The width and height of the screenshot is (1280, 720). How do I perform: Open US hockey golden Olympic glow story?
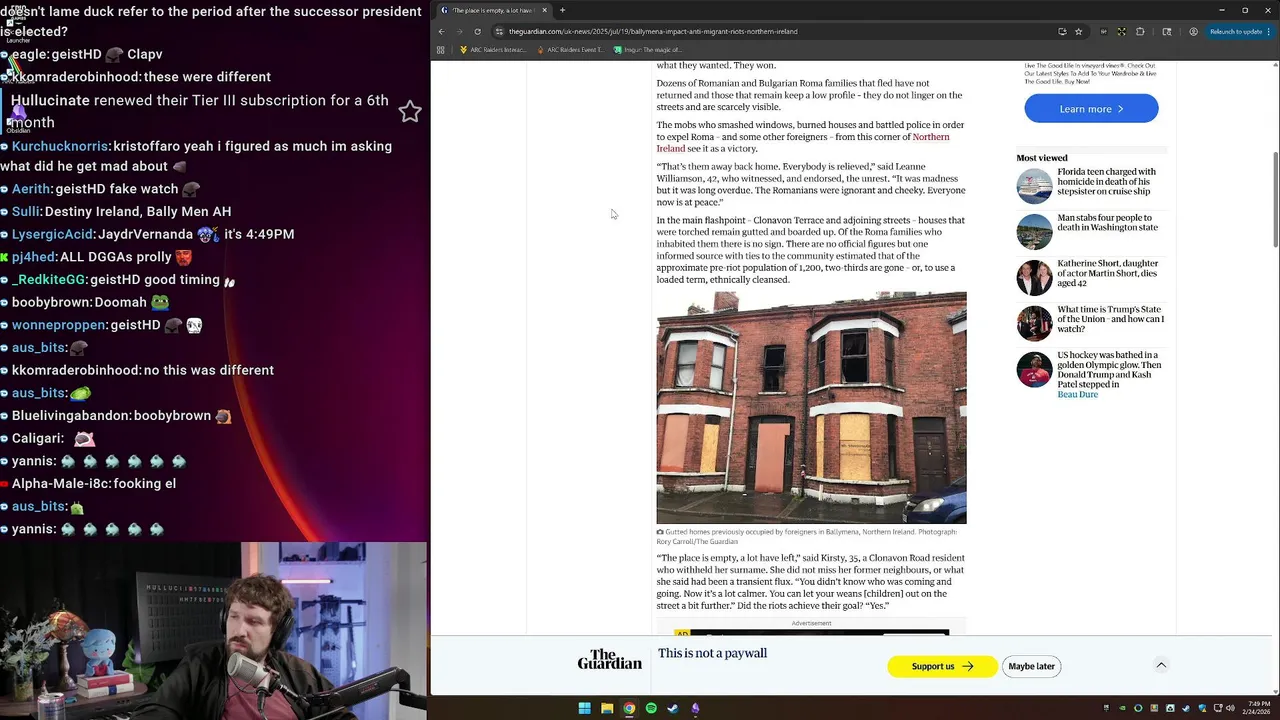1109,369
